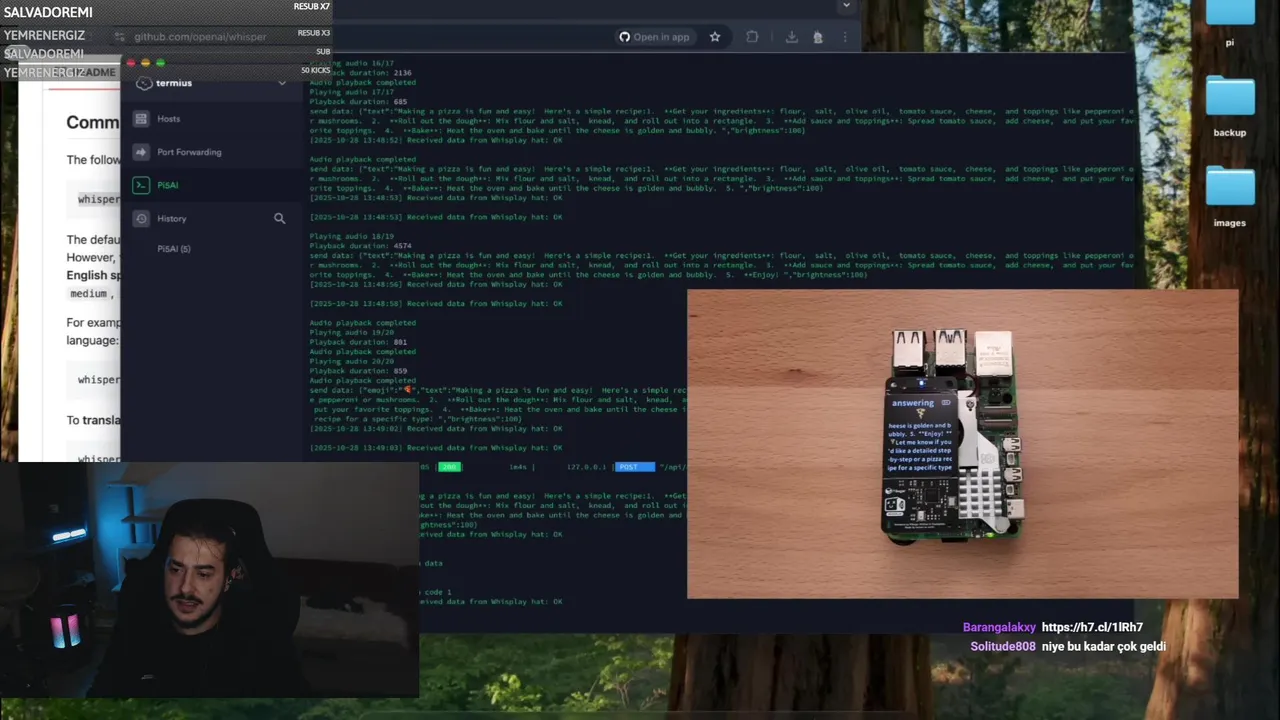Click the Raspberry Pi camera overlay
This screenshot has height=720, width=1280.
pos(962,444)
